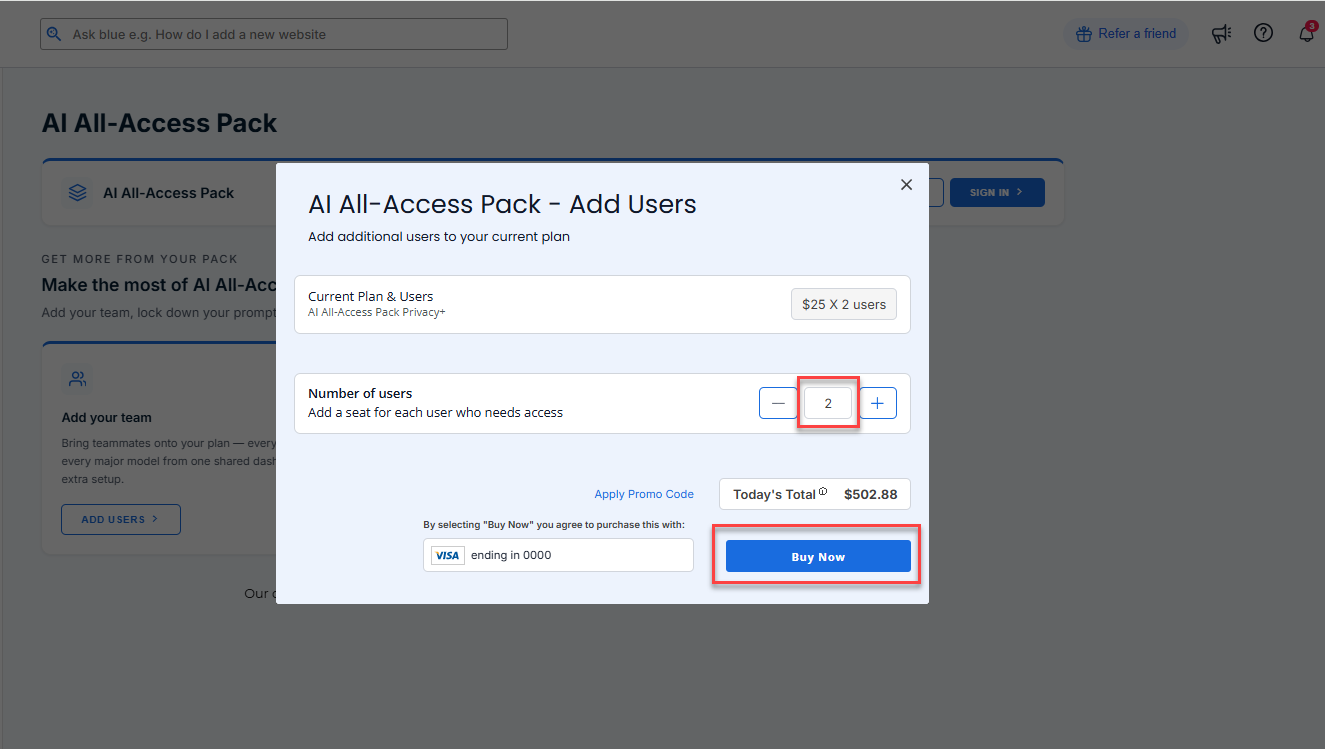This screenshot has height=749, width=1325.
Task: Click the search magnifier icon
Action: (x=54, y=34)
